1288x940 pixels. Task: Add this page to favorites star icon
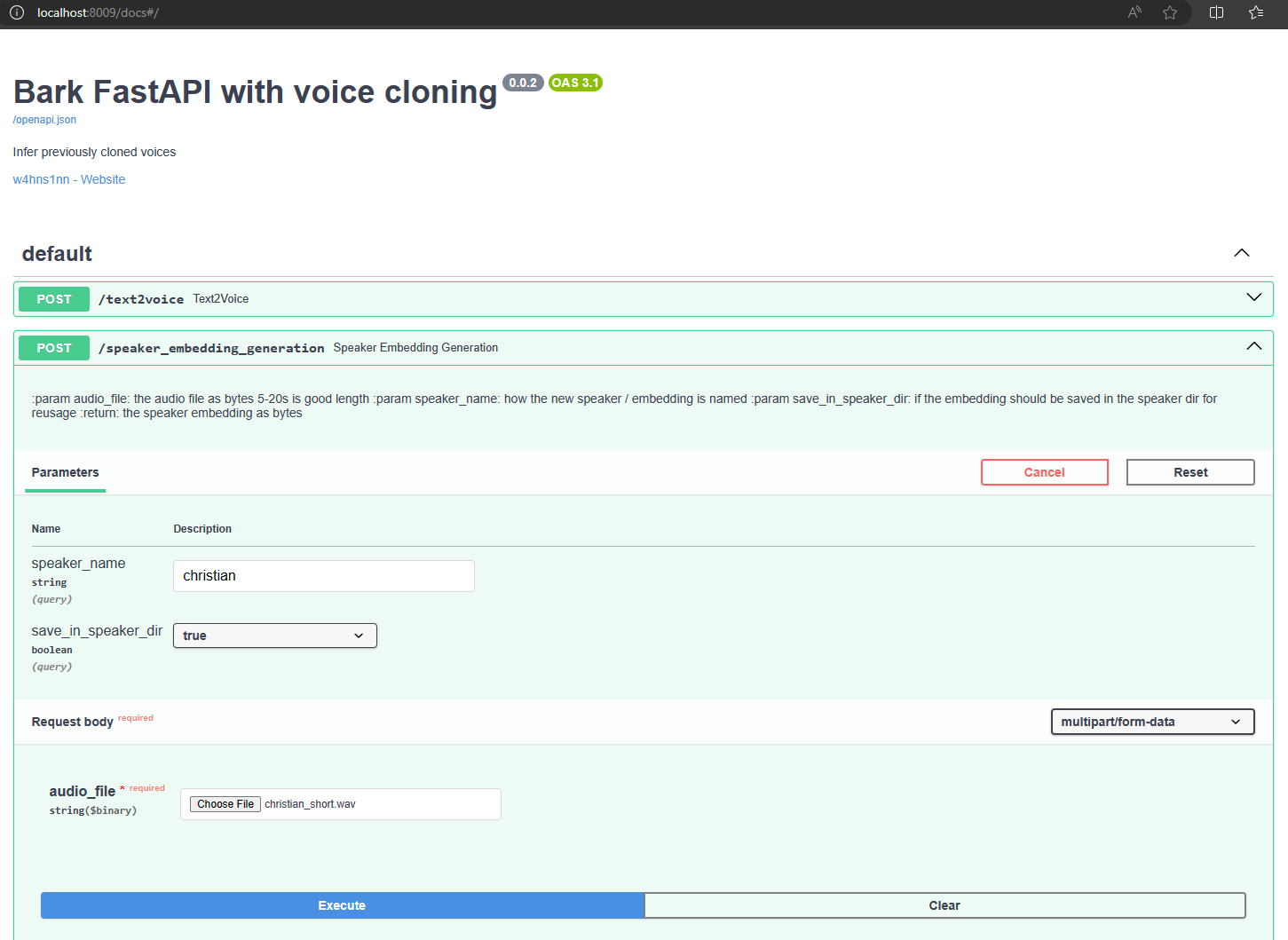pyautogui.click(x=1170, y=12)
